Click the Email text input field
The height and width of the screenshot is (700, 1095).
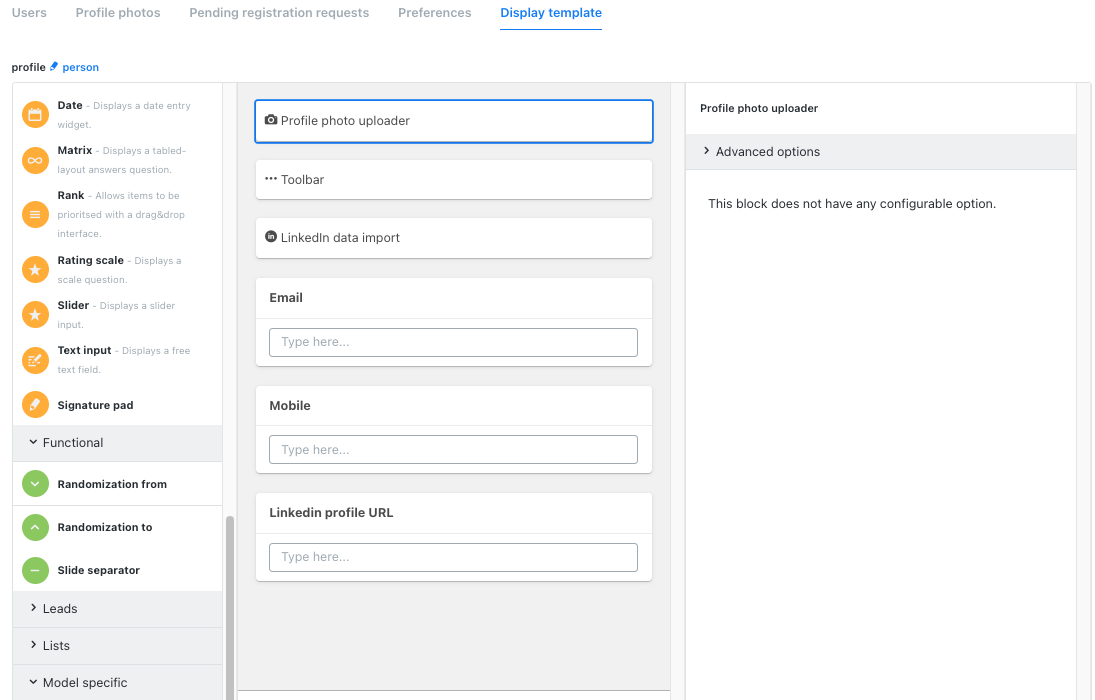[453, 342]
